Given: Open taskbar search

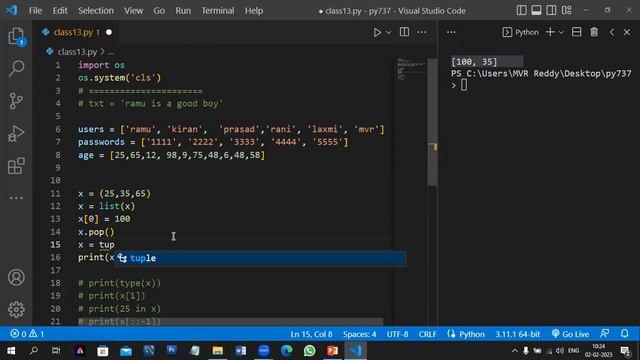Looking at the screenshot, I should click(34, 351).
